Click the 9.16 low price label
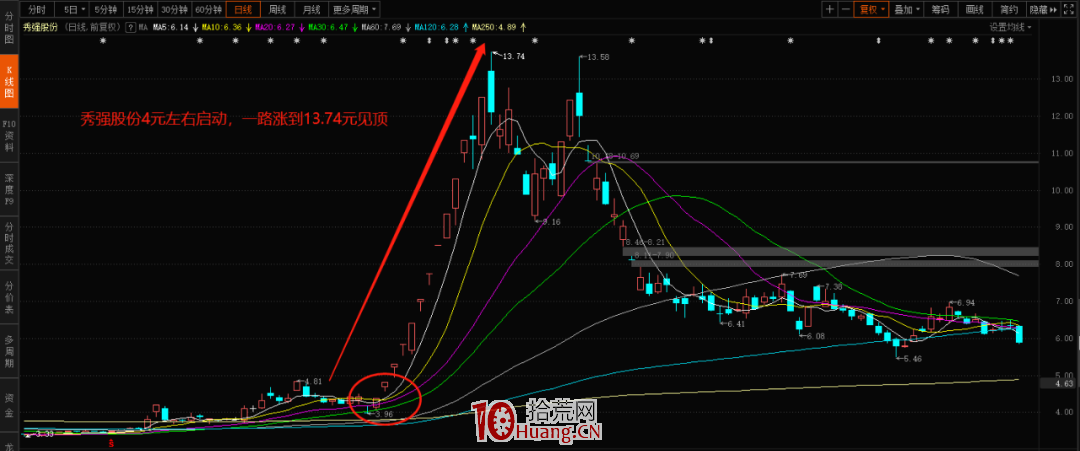Viewport: 1080px width, 451px height. click(552, 222)
